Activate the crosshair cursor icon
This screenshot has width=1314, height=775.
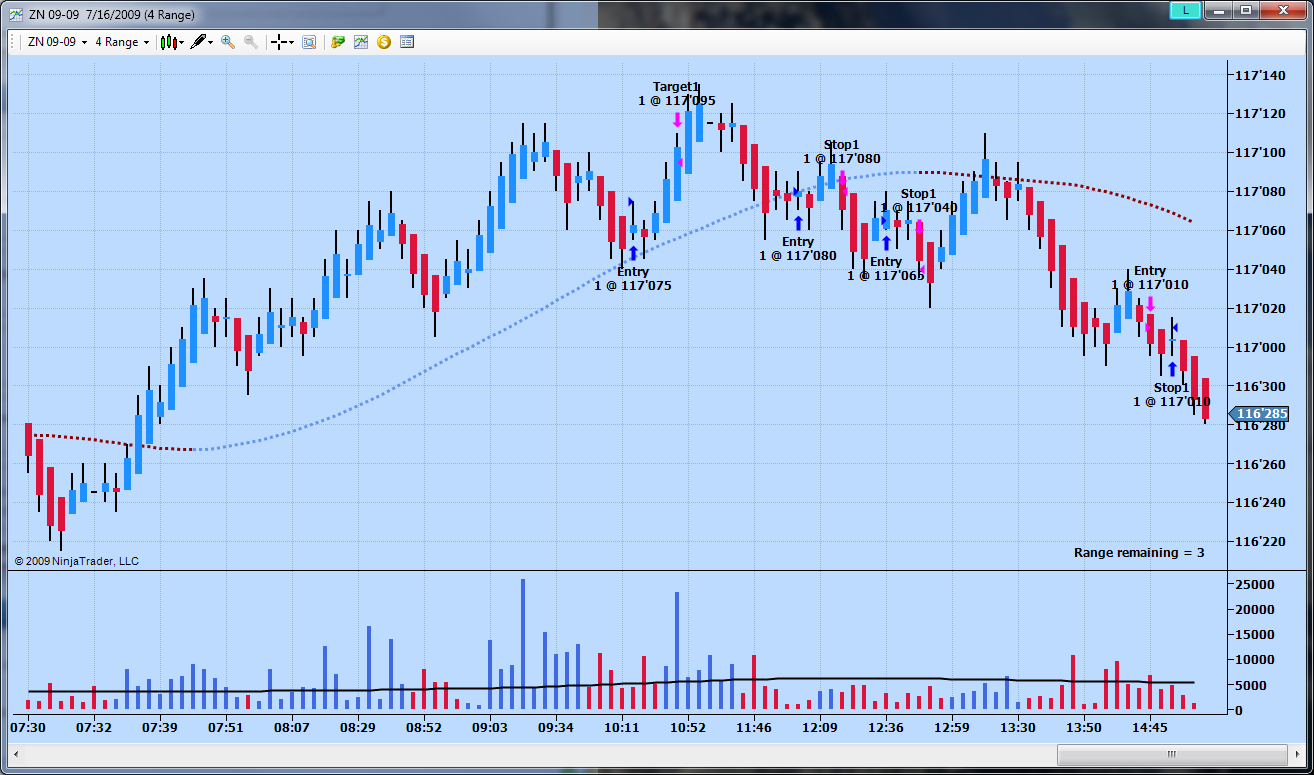(279, 42)
